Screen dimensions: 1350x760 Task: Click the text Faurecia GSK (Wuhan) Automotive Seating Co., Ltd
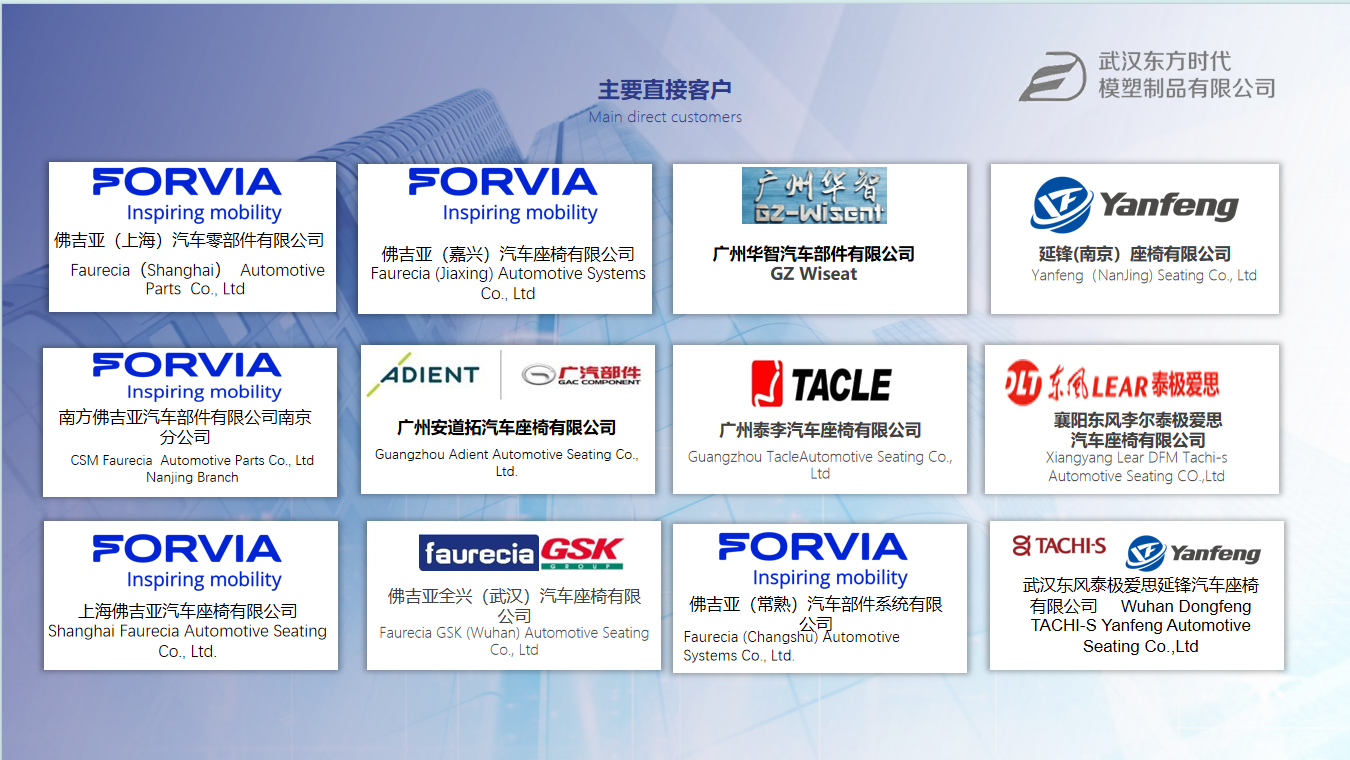[514, 641]
